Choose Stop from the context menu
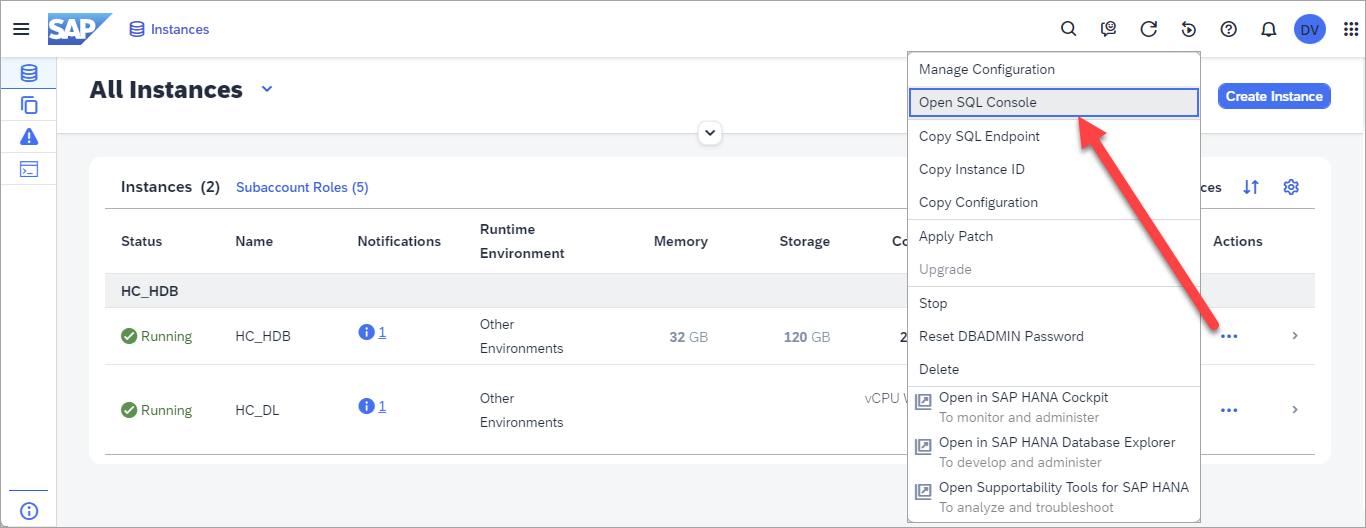1366x528 pixels. (x=1054, y=303)
